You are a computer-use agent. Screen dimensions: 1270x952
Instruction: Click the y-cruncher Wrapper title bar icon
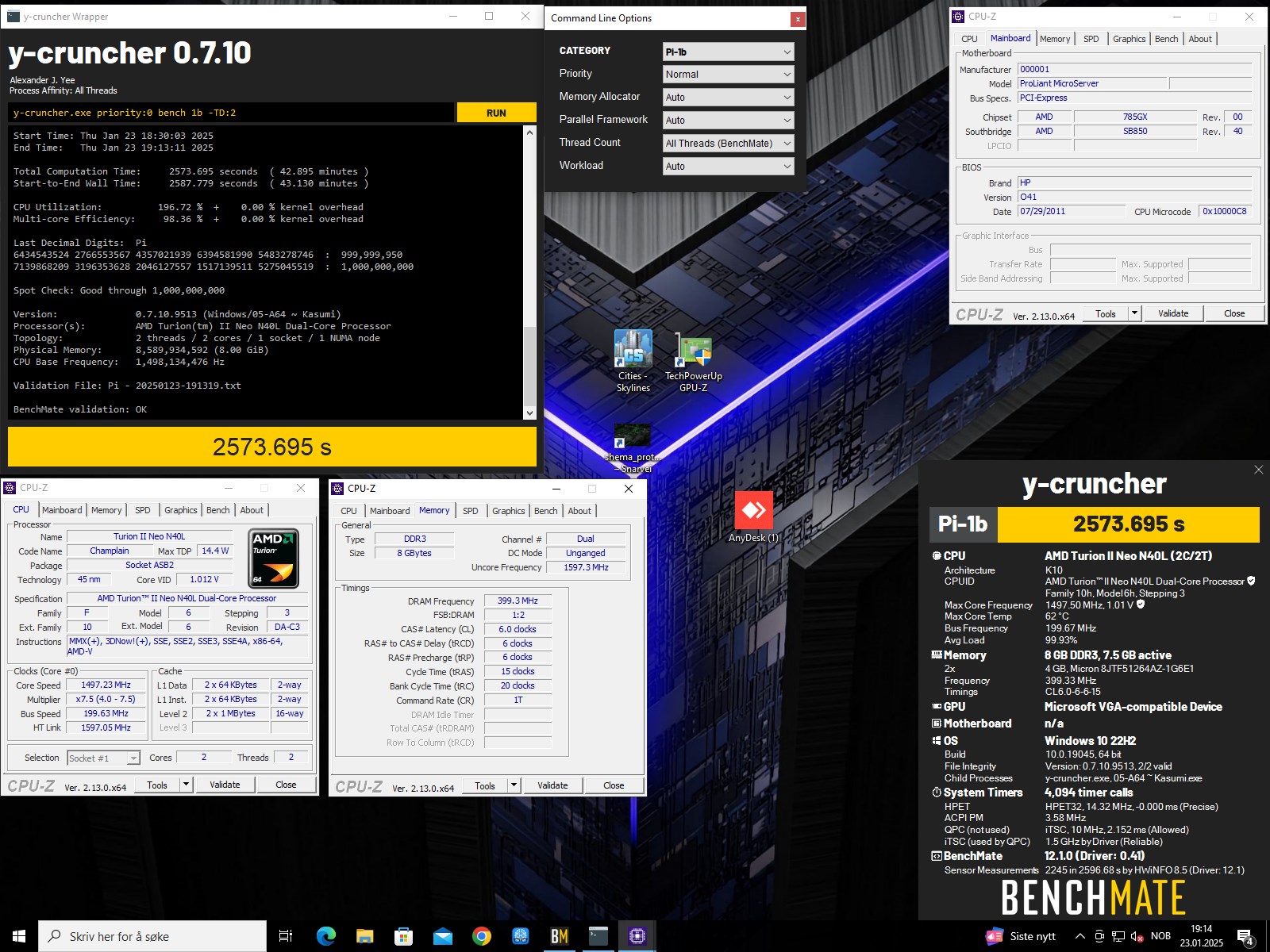pyautogui.click(x=13, y=16)
